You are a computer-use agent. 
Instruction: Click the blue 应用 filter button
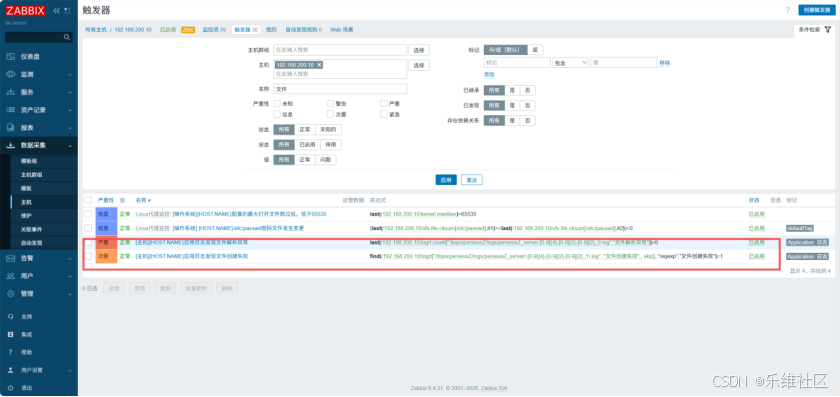[x=446, y=180]
